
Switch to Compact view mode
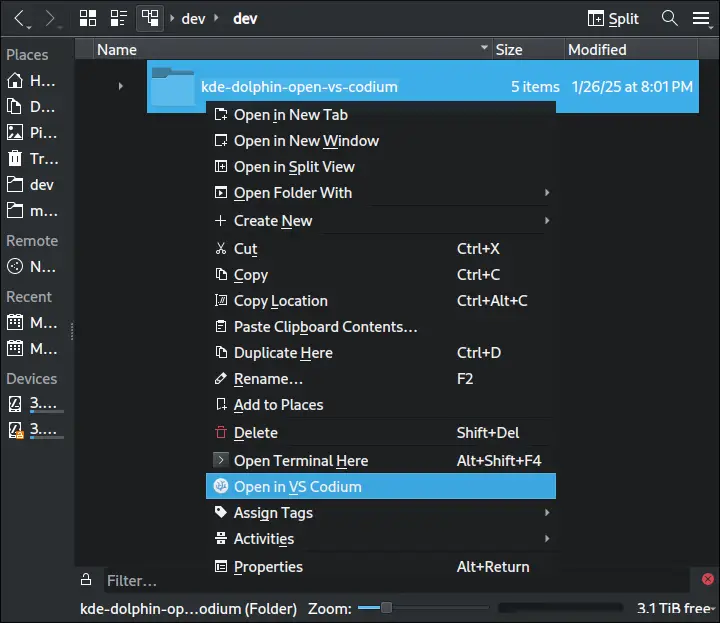pyautogui.click(x=118, y=18)
